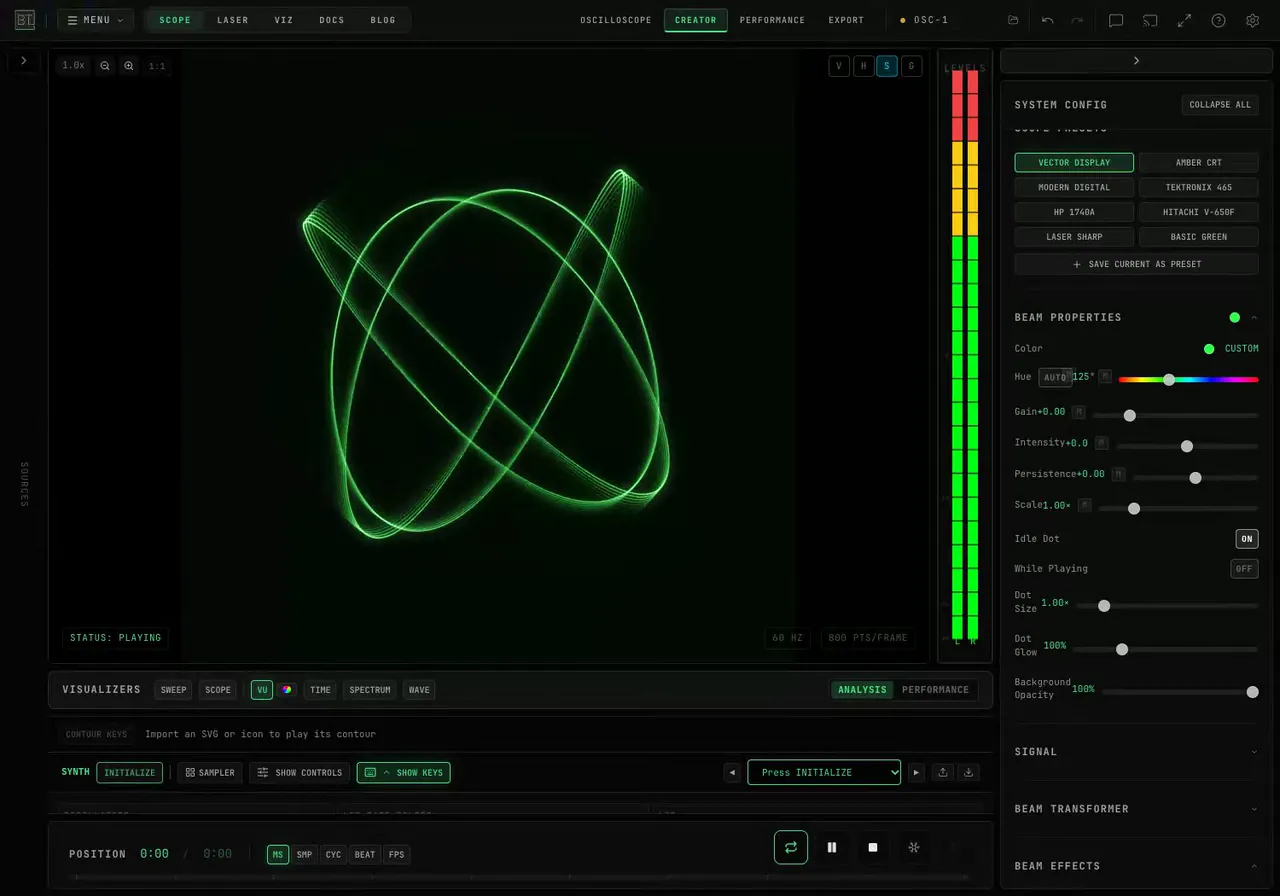Image resolution: width=1280 pixels, height=896 pixels.
Task: Open the MENU dropdown
Action: coord(95,20)
